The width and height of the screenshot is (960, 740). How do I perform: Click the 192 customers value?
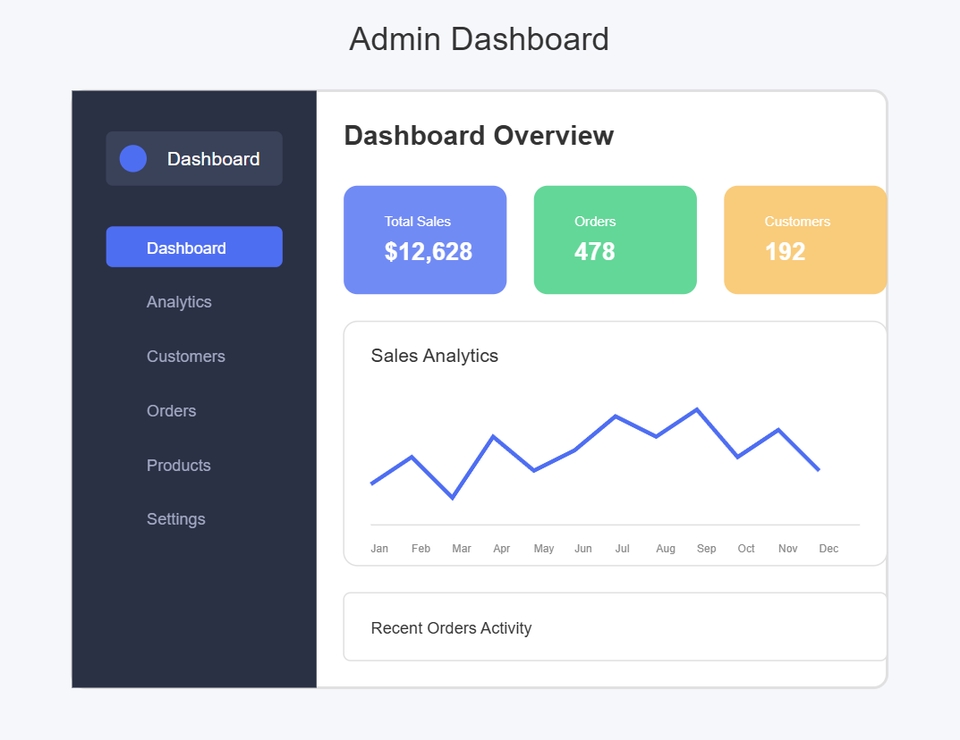(x=785, y=252)
